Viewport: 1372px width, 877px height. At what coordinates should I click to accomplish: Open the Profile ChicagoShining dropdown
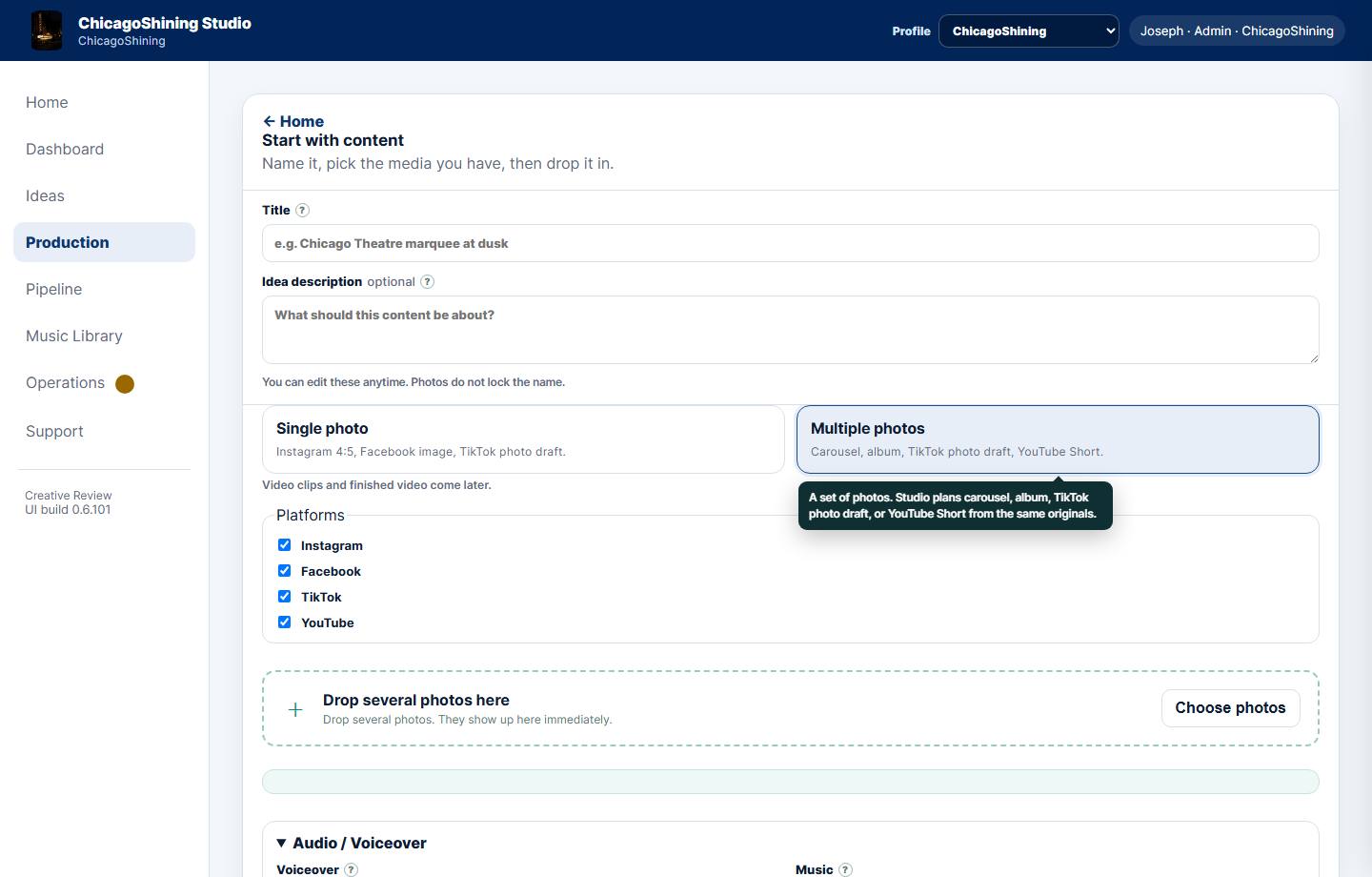click(x=1029, y=31)
